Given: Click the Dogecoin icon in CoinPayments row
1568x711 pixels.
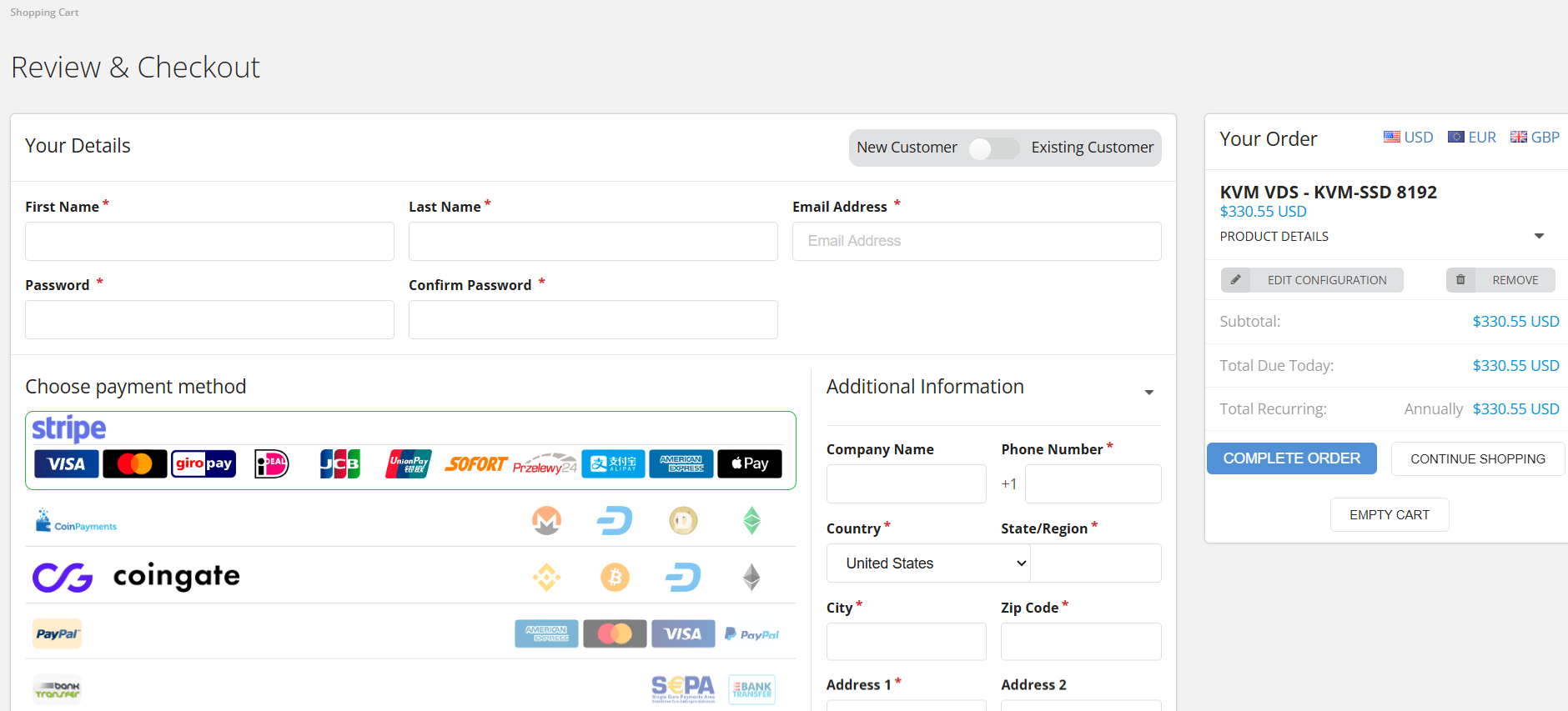Looking at the screenshot, I should pyautogui.click(x=683, y=521).
